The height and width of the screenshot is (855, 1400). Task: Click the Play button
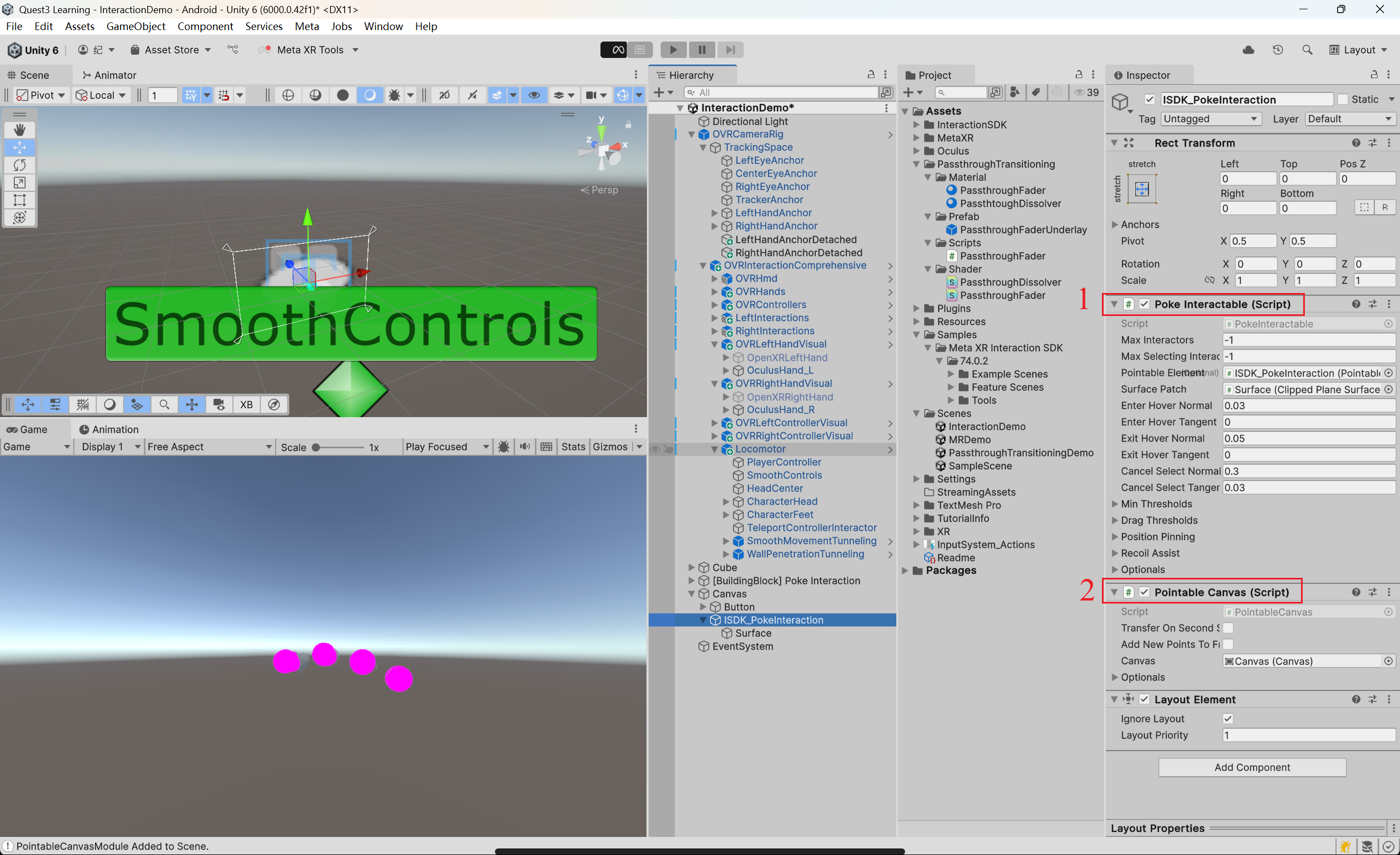(x=673, y=50)
